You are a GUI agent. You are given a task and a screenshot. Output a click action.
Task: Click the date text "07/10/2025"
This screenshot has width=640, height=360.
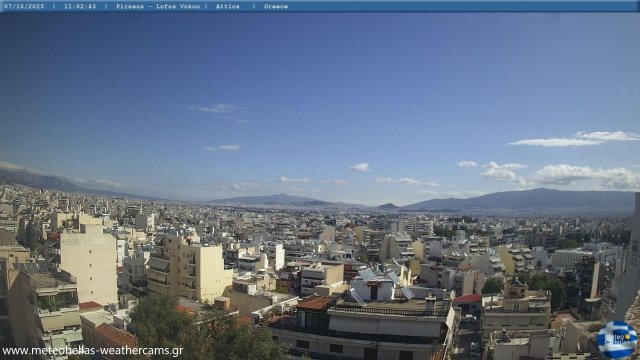(24, 7)
